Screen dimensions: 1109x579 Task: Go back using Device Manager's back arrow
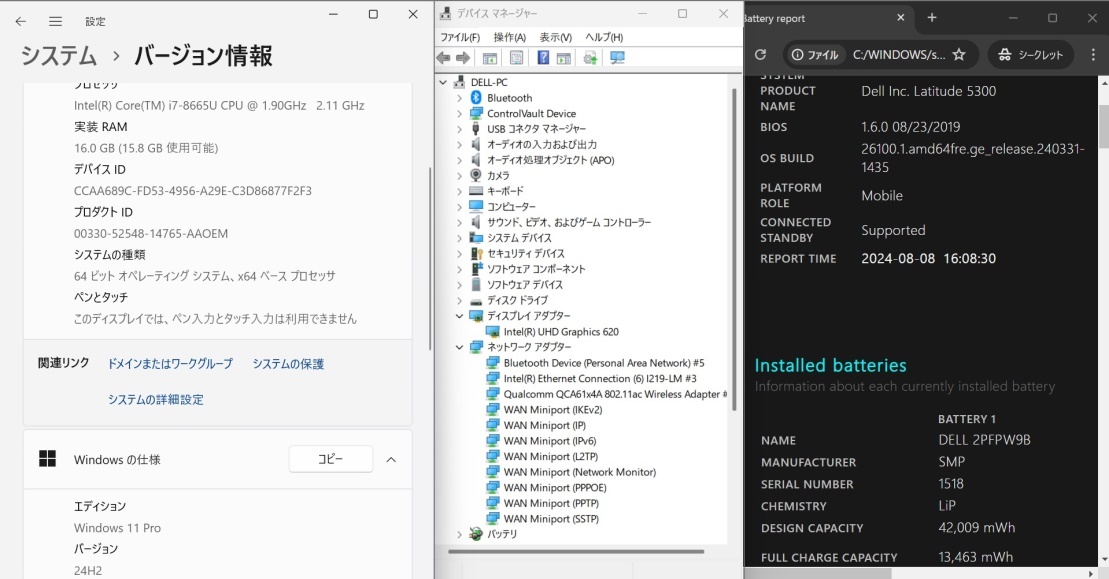click(443, 58)
